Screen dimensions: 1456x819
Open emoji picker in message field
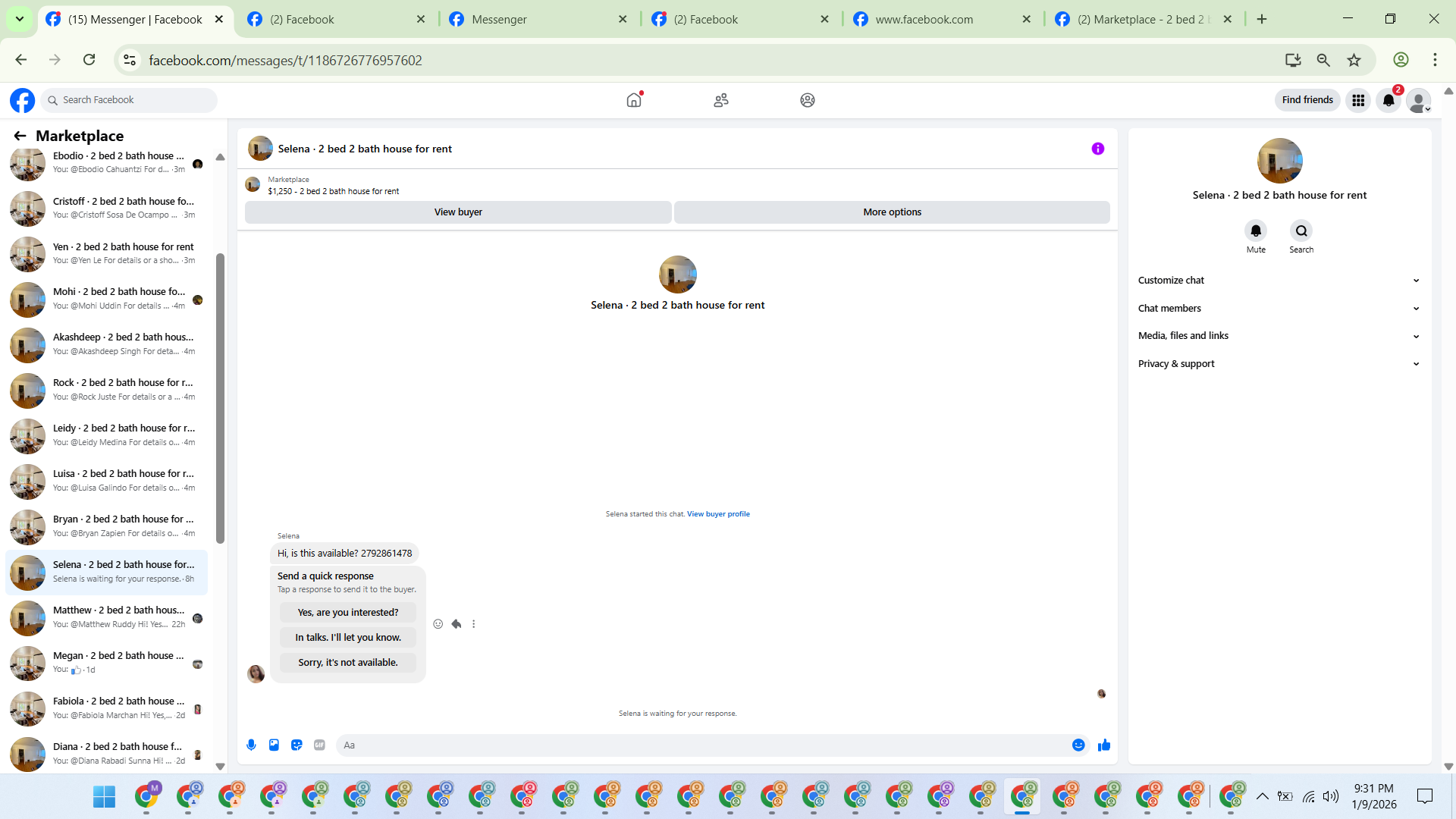[x=1078, y=745]
